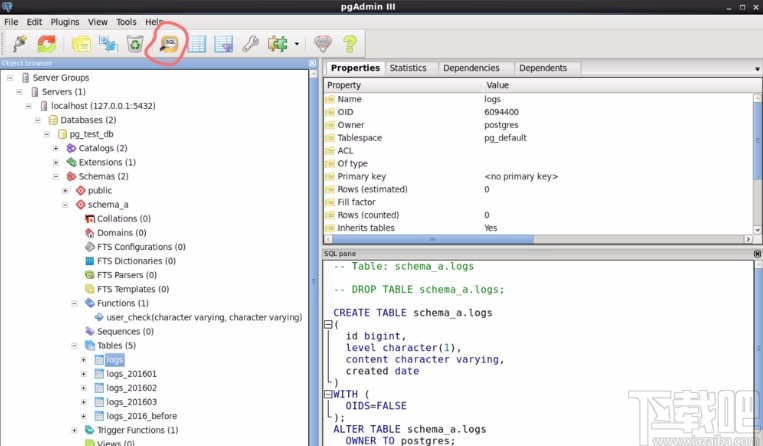View data in the selected table
The height and width of the screenshot is (446, 763).
tap(197, 44)
